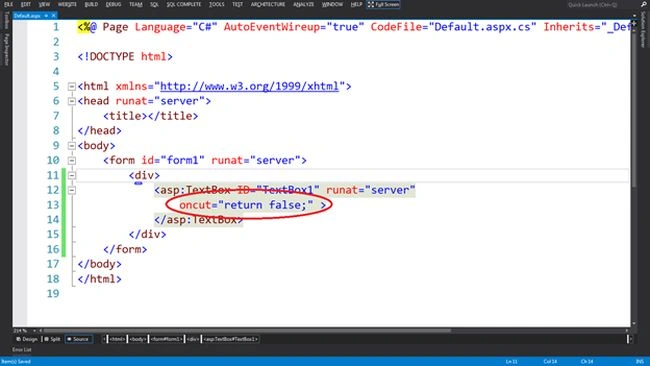Switch to Source view
The height and width of the screenshot is (366, 650).
pos(78,339)
